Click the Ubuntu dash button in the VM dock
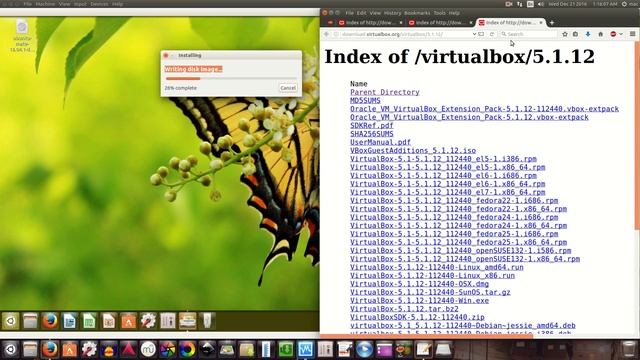 click(x=11, y=321)
